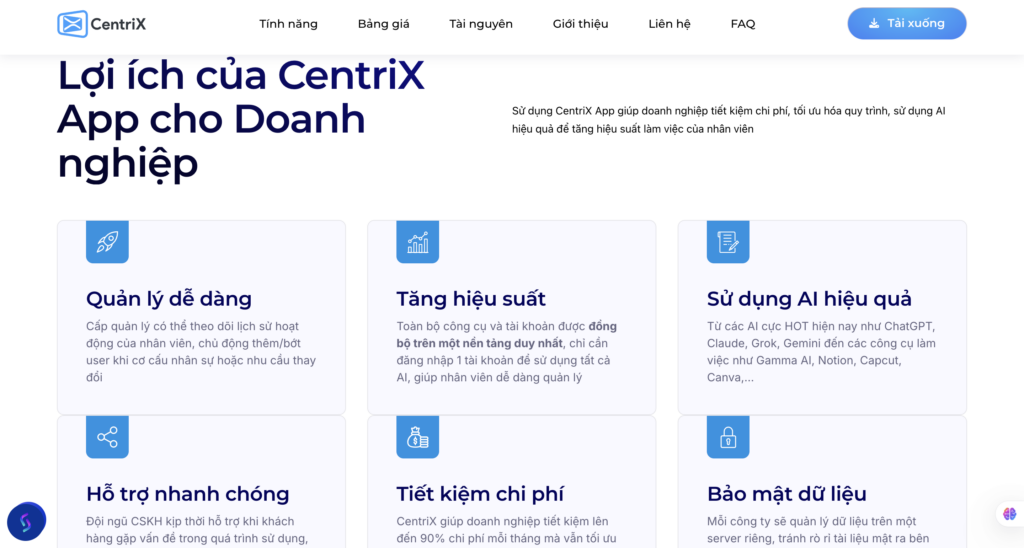Click the Hỗ trợ nhanh chóng heading

point(187,494)
